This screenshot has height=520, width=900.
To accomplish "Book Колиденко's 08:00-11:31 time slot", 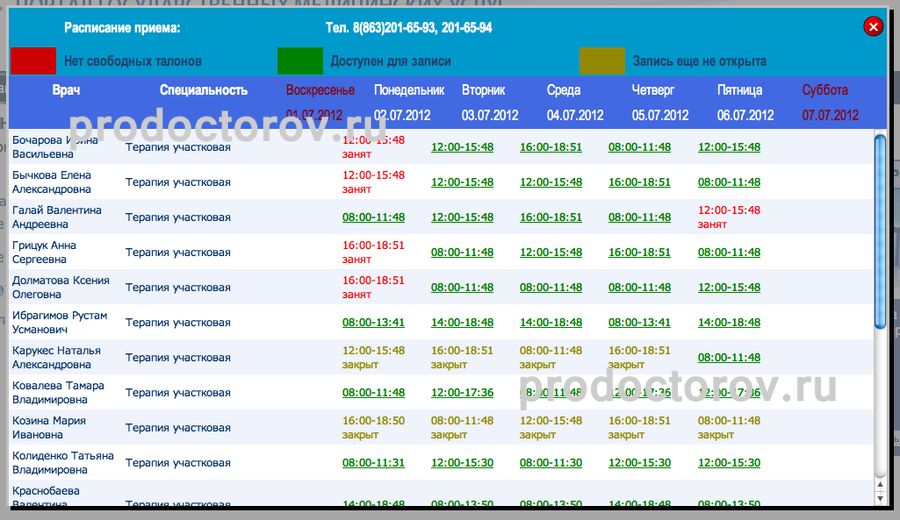I will pyautogui.click(x=373, y=463).
